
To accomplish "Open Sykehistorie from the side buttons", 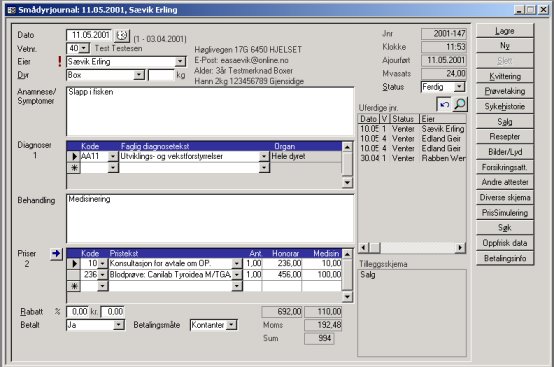I will [505, 106].
